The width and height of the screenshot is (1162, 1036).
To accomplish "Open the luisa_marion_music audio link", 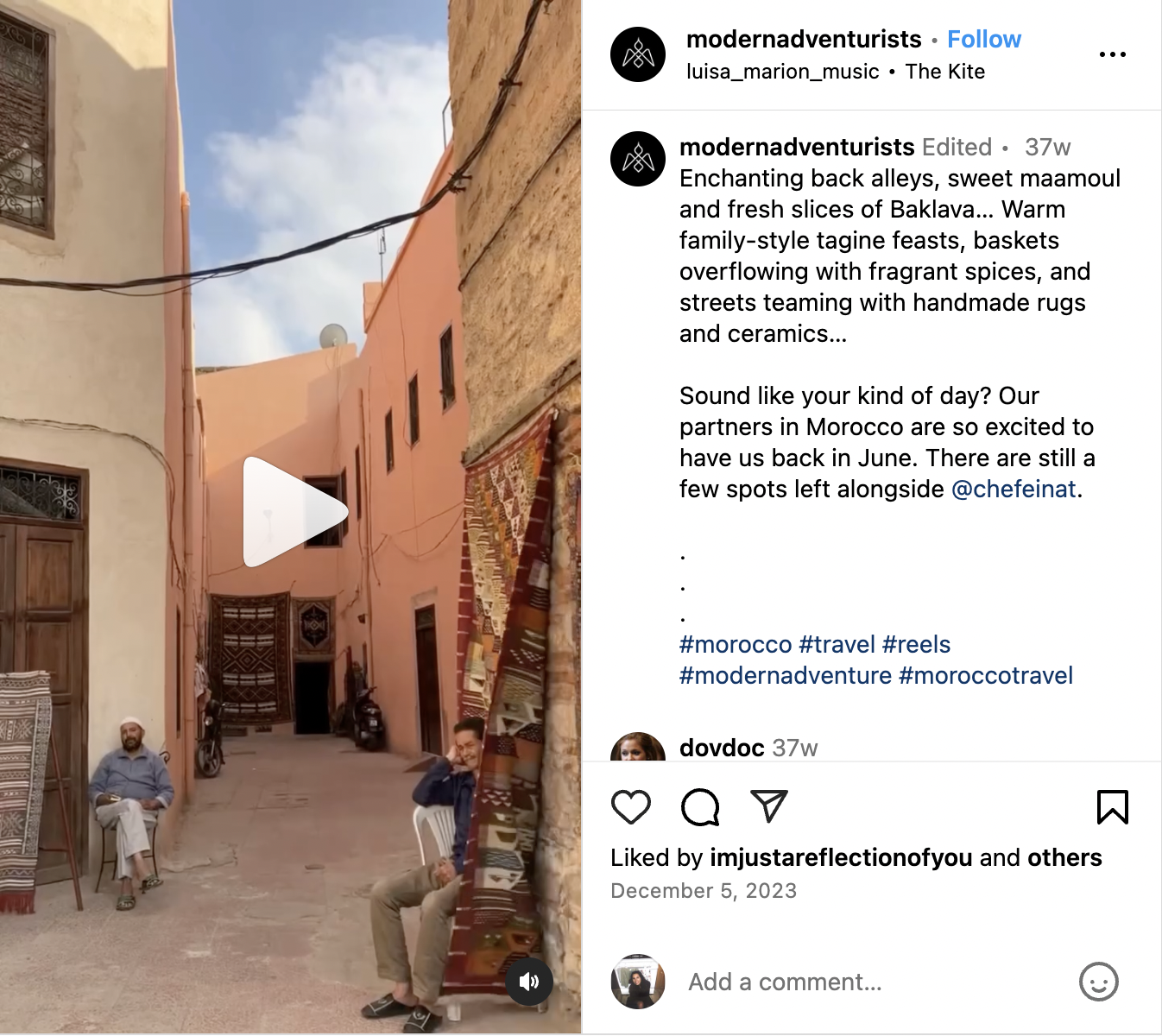I will pos(782,72).
